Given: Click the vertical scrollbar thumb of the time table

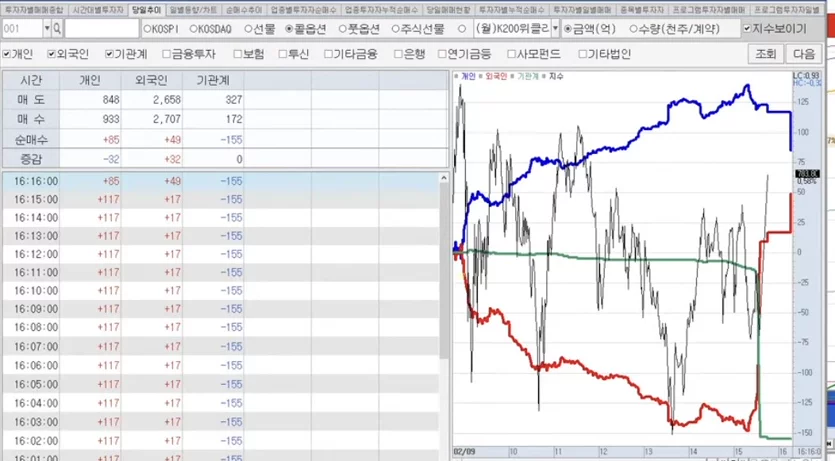Looking at the screenshot, I should (444, 271).
